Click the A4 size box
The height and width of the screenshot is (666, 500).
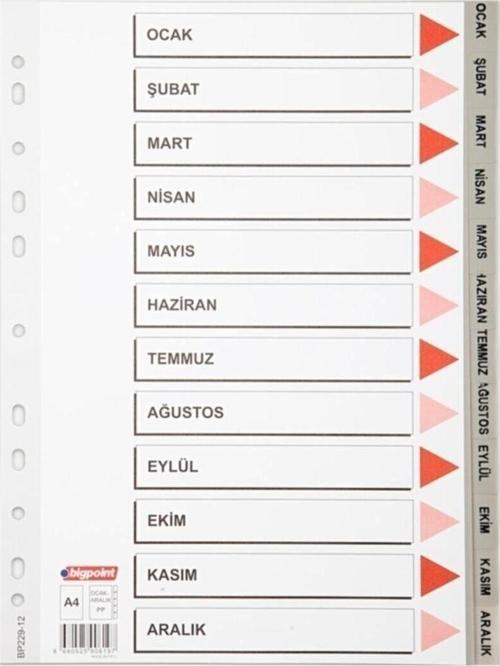[x=72, y=602]
